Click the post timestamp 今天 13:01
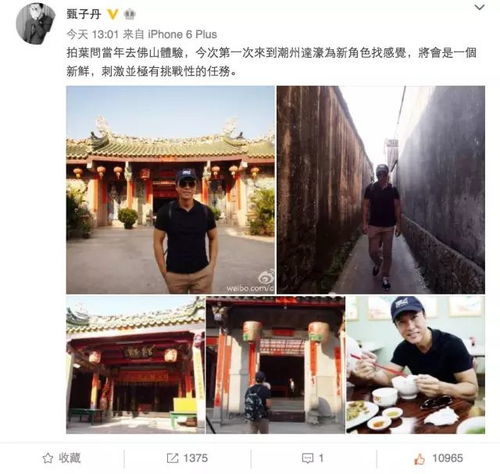The height and width of the screenshot is (474, 500). point(92,34)
